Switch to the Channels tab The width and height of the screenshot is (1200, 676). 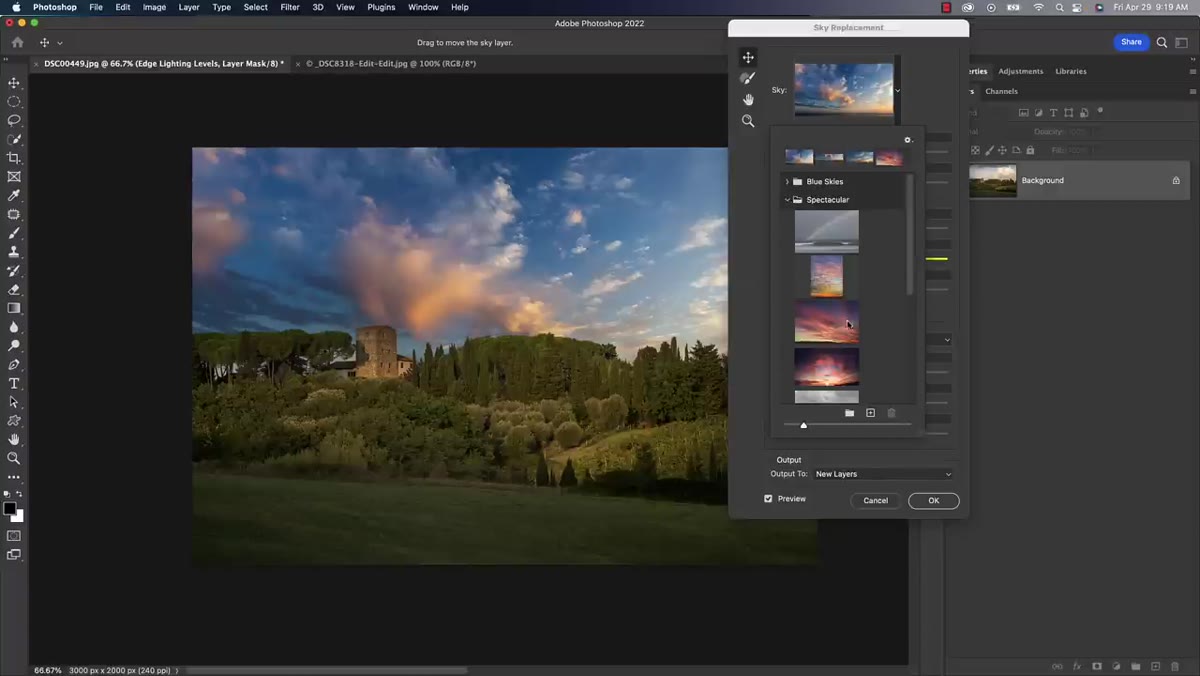coord(1001,91)
